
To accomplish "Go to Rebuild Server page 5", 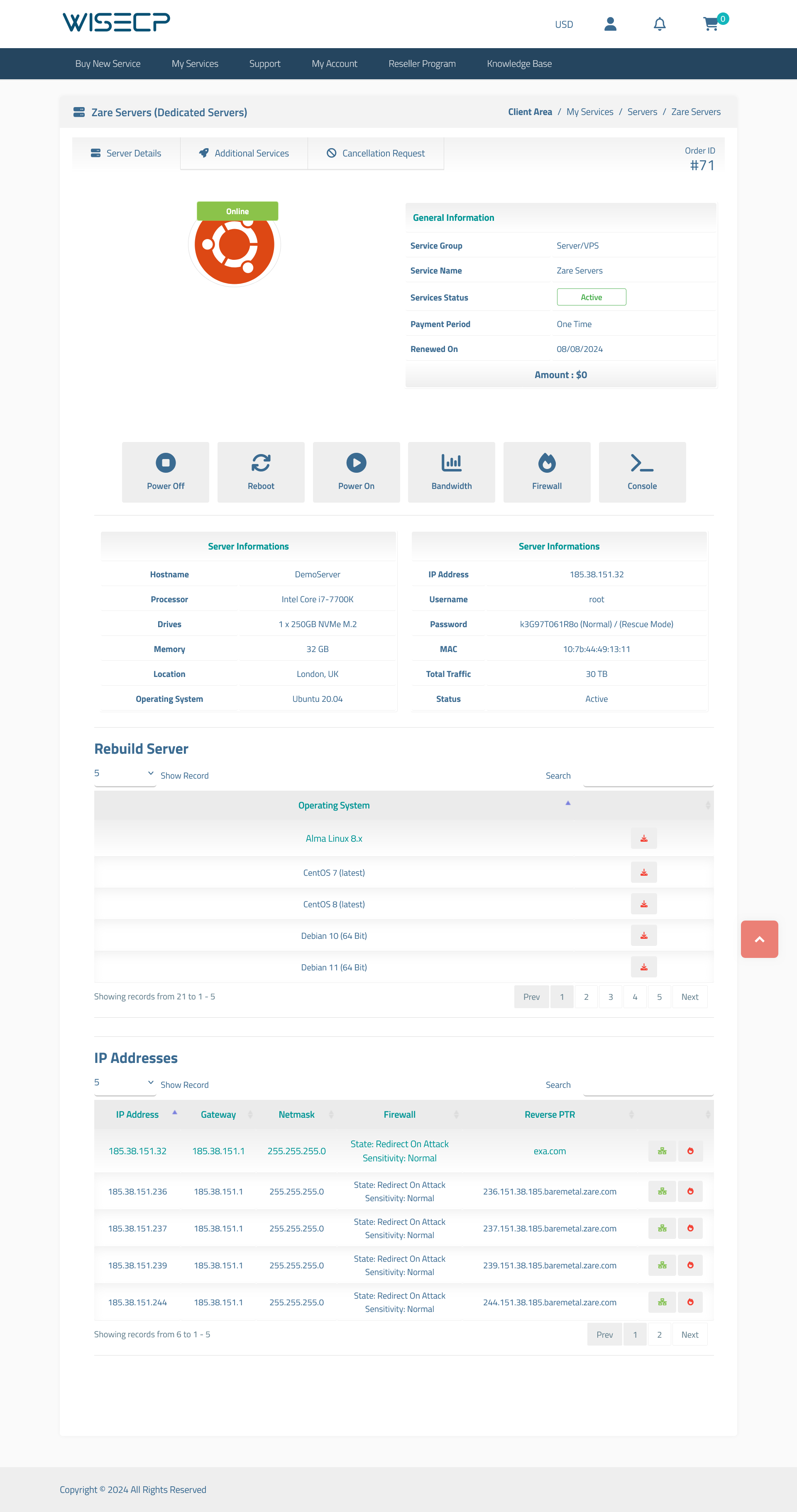I will [x=659, y=997].
